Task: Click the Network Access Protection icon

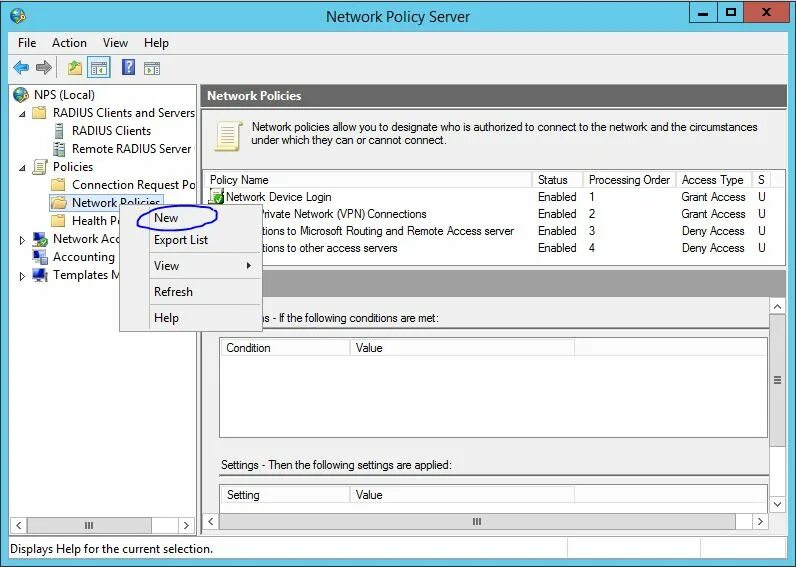Action: (40, 239)
